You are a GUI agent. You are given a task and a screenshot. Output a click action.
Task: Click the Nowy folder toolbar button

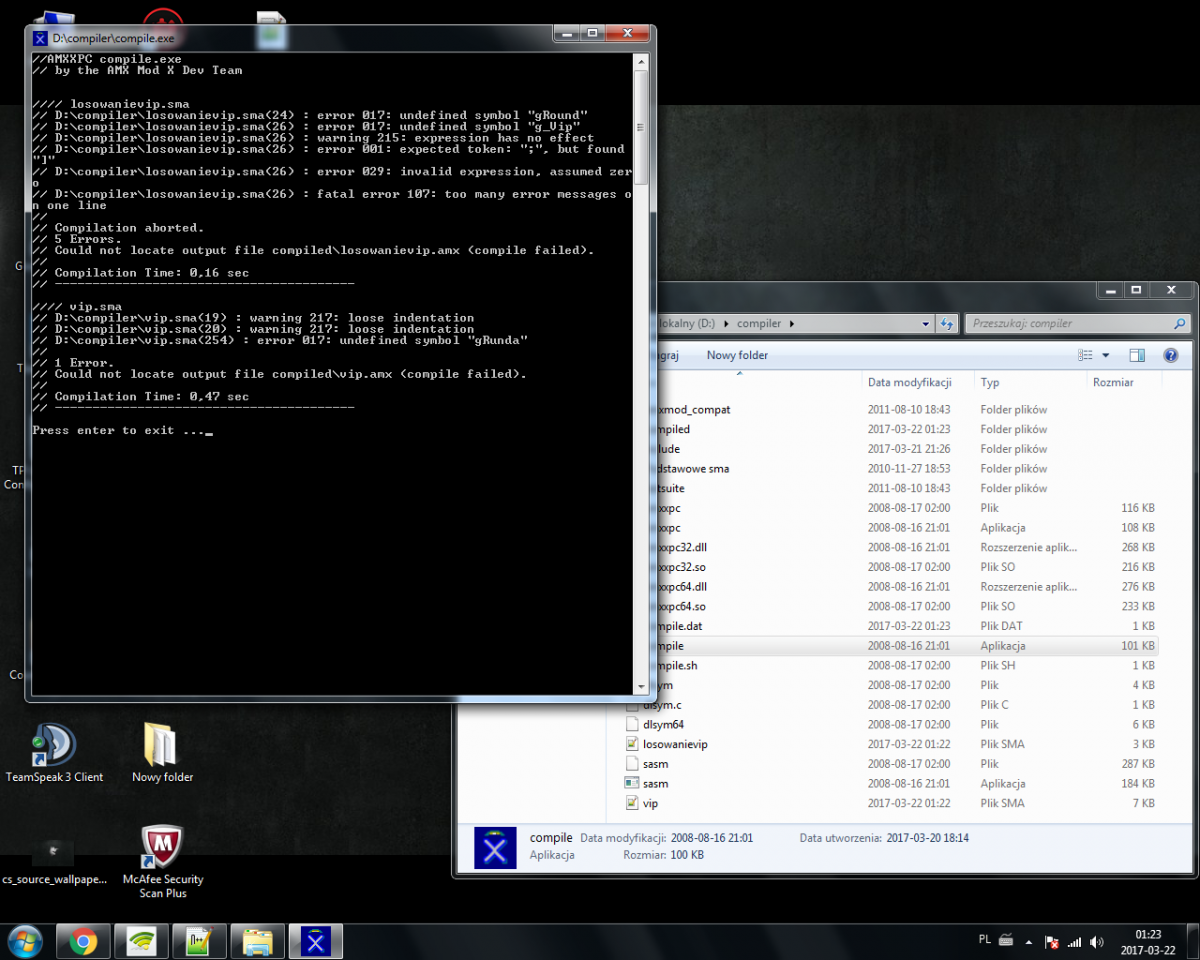coord(737,355)
